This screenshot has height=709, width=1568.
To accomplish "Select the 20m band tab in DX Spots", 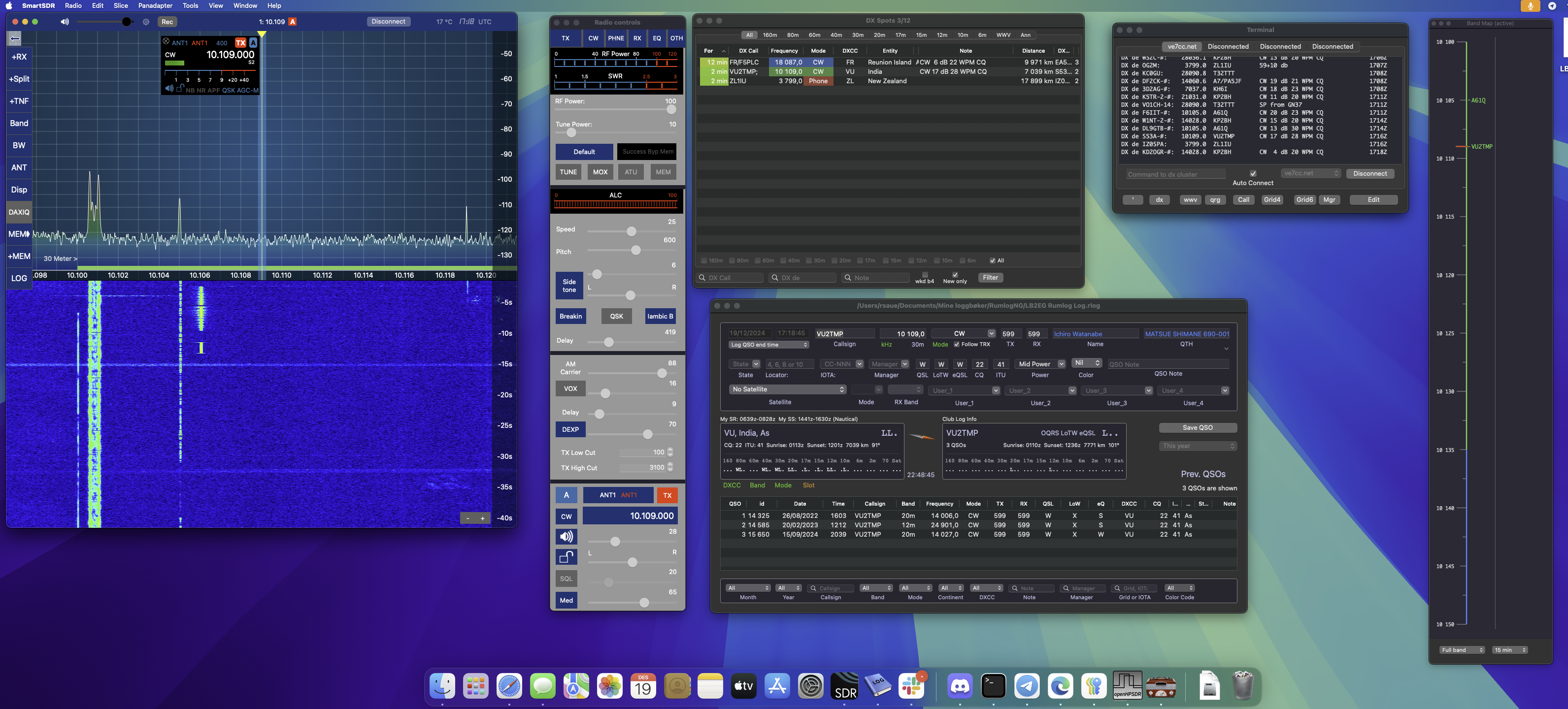I will (879, 35).
